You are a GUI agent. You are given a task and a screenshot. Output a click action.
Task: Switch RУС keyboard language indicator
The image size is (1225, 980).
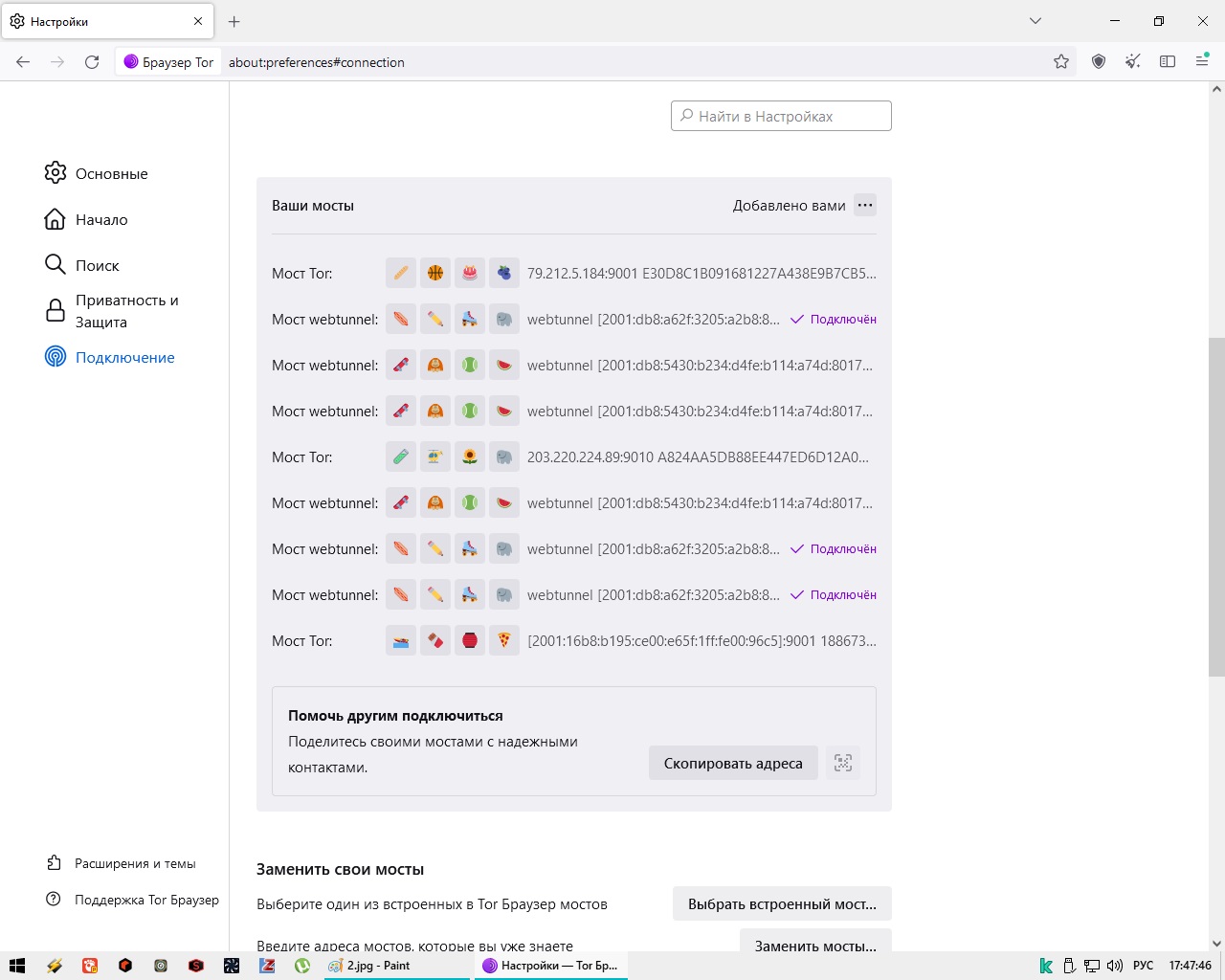pyautogui.click(x=1144, y=966)
